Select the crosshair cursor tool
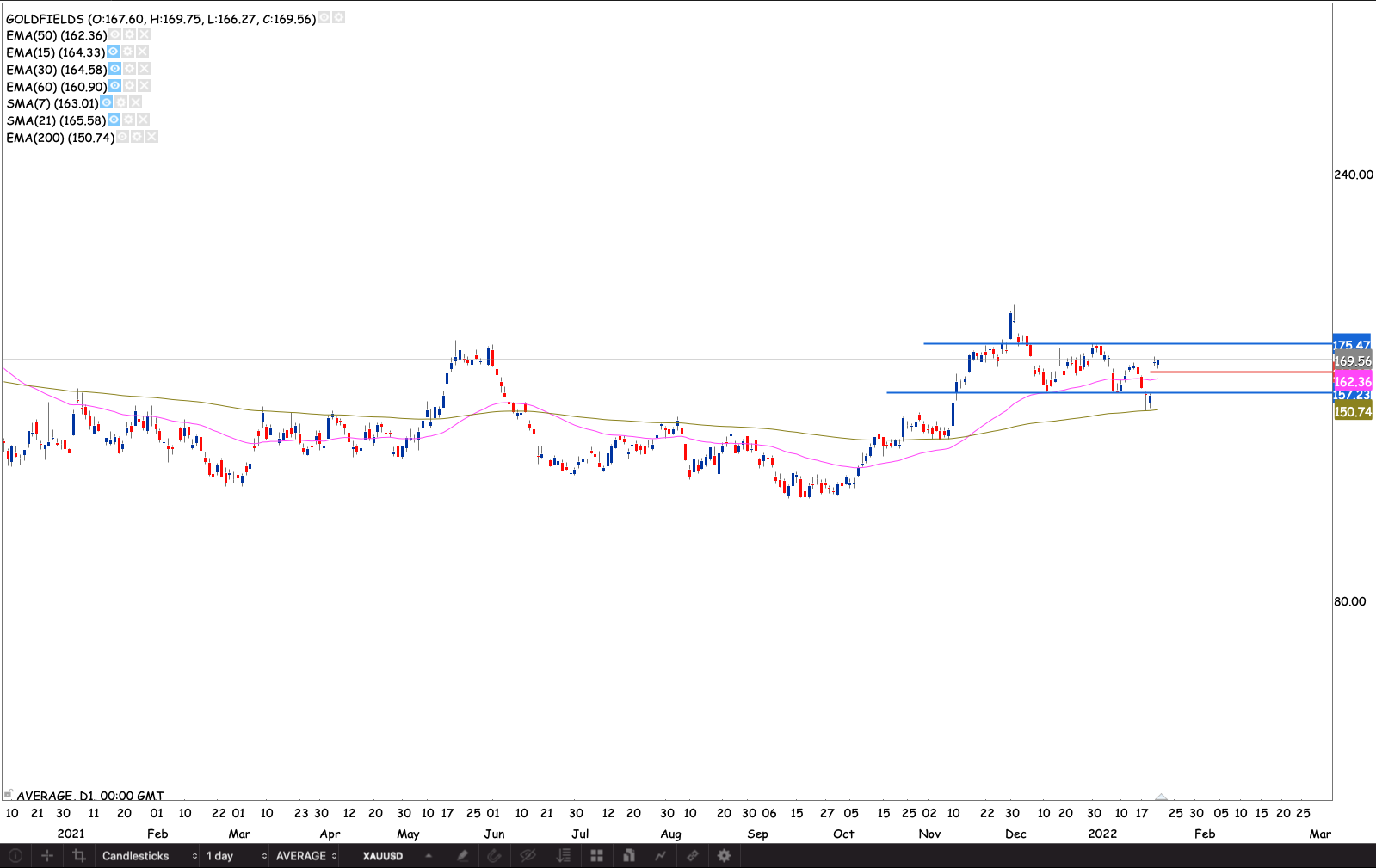Image resolution: width=1376 pixels, height=868 pixels. pyautogui.click(x=47, y=856)
